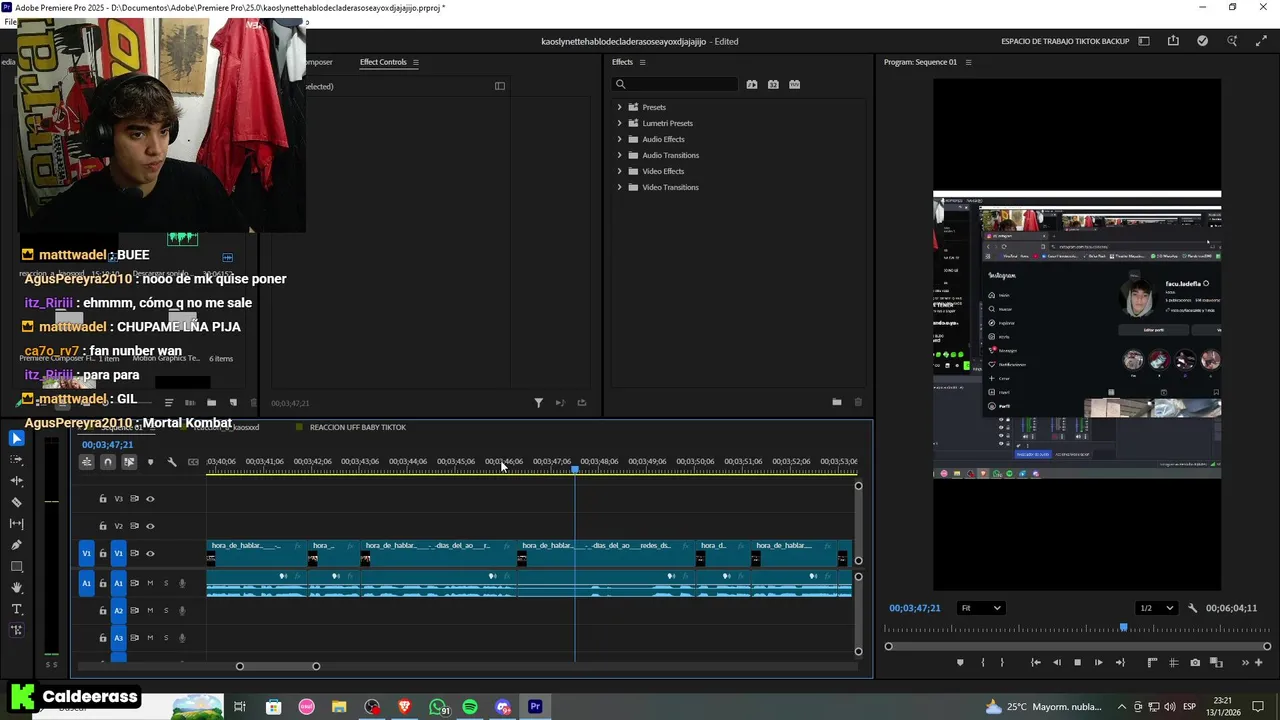Click the Program Monitor ruler icon

click(1152, 662)
